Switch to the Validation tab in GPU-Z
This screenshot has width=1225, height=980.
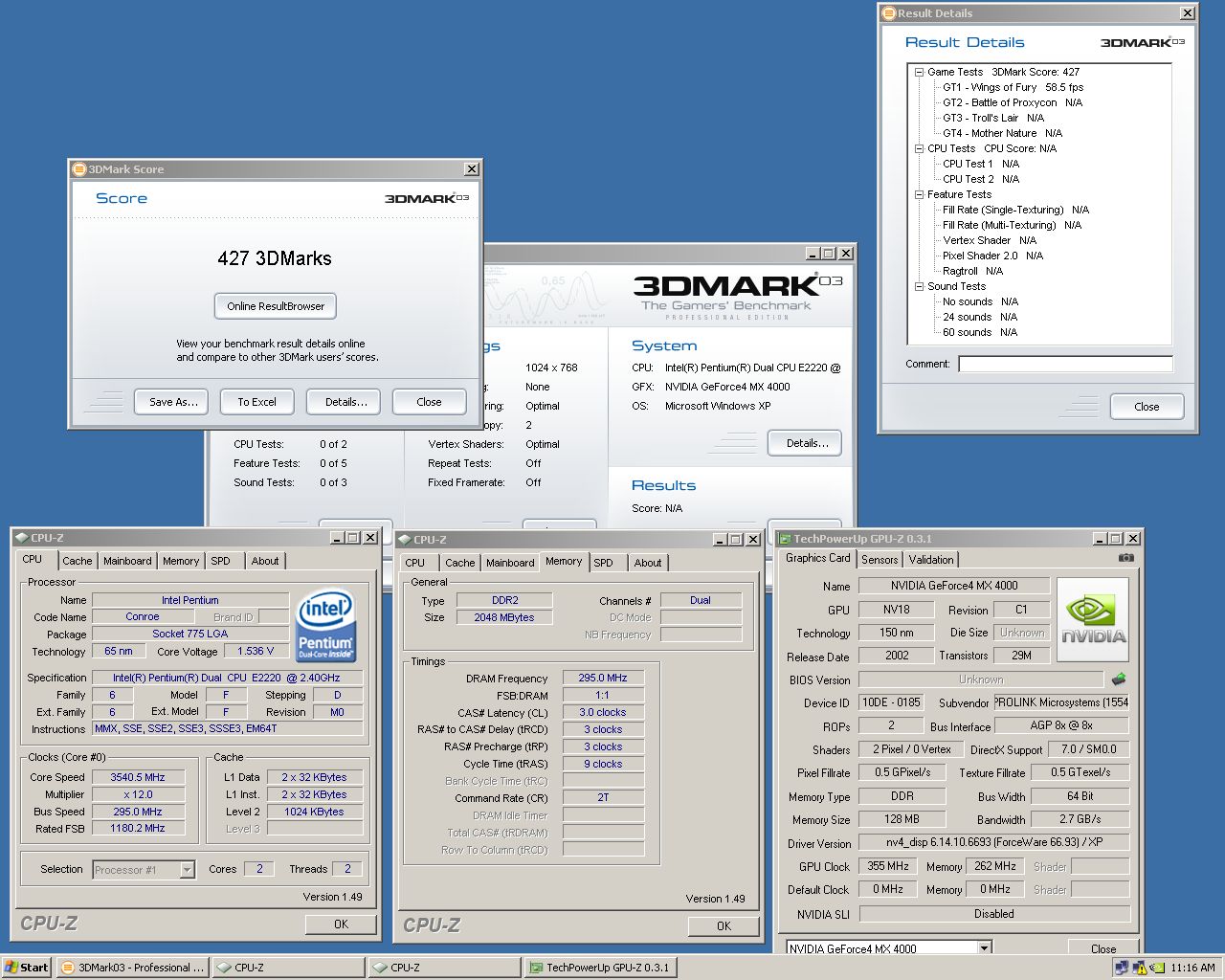[931, 560]
